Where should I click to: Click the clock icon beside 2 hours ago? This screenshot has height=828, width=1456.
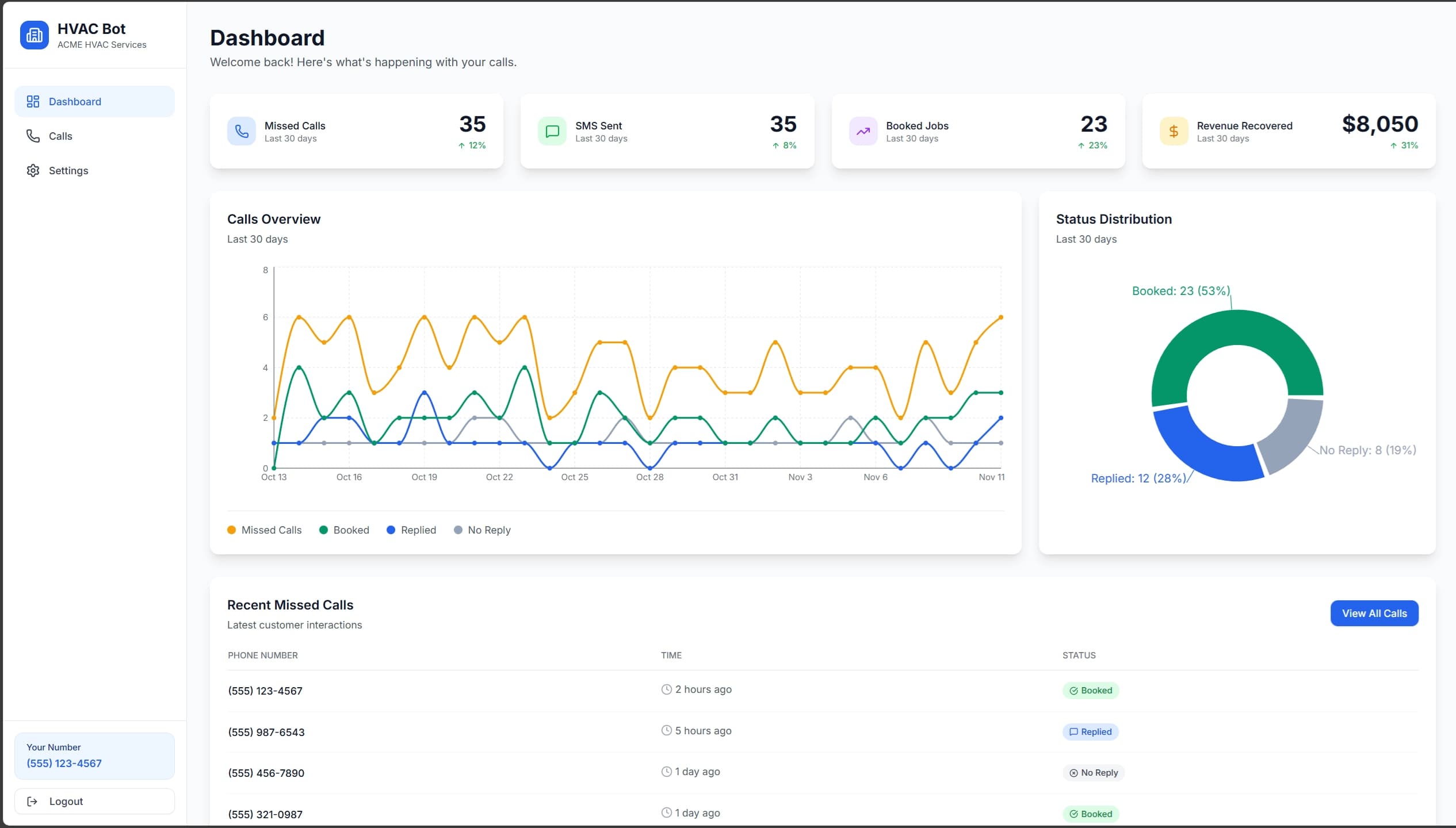pos(666,689)
